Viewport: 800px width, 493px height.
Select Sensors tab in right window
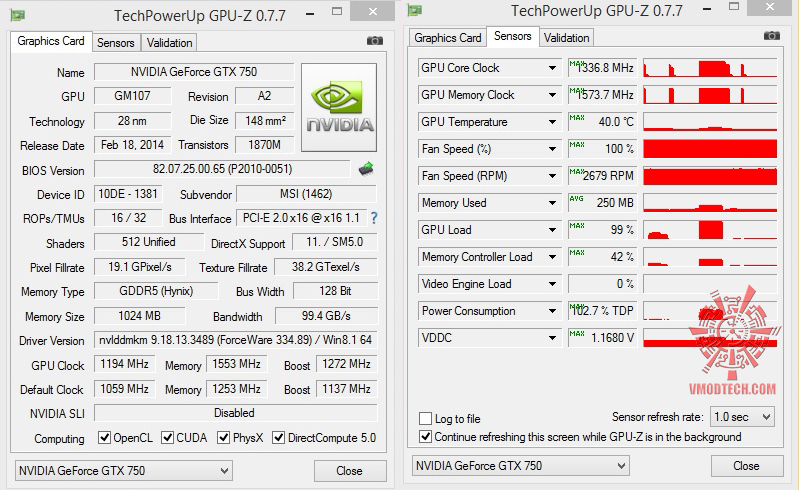coord(513,36)
